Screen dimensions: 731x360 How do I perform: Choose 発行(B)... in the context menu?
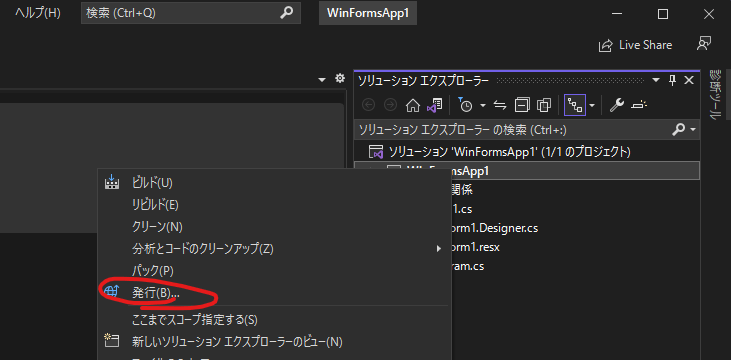[x=274, y=292]
